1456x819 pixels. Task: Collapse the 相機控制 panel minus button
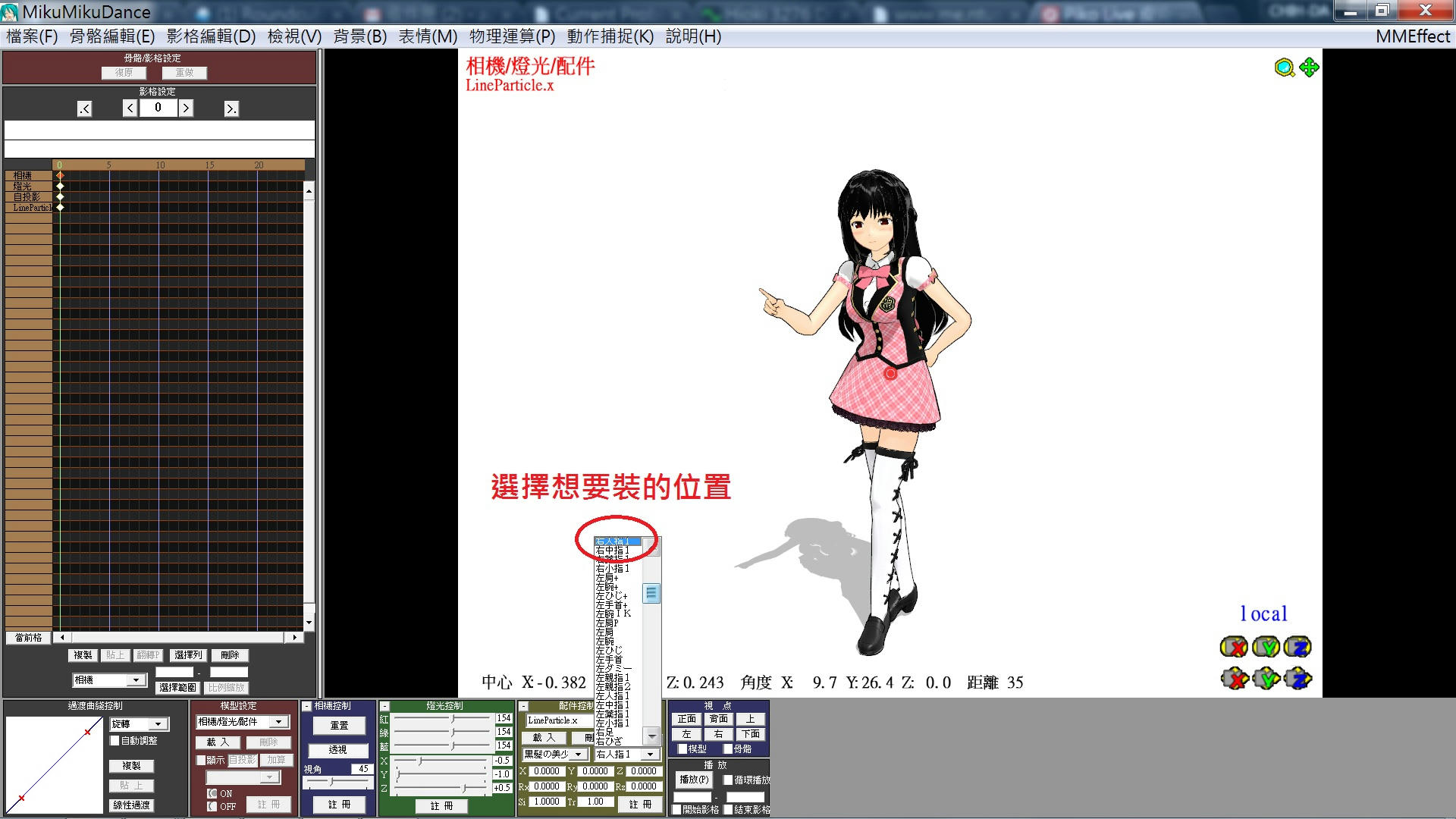307,706
